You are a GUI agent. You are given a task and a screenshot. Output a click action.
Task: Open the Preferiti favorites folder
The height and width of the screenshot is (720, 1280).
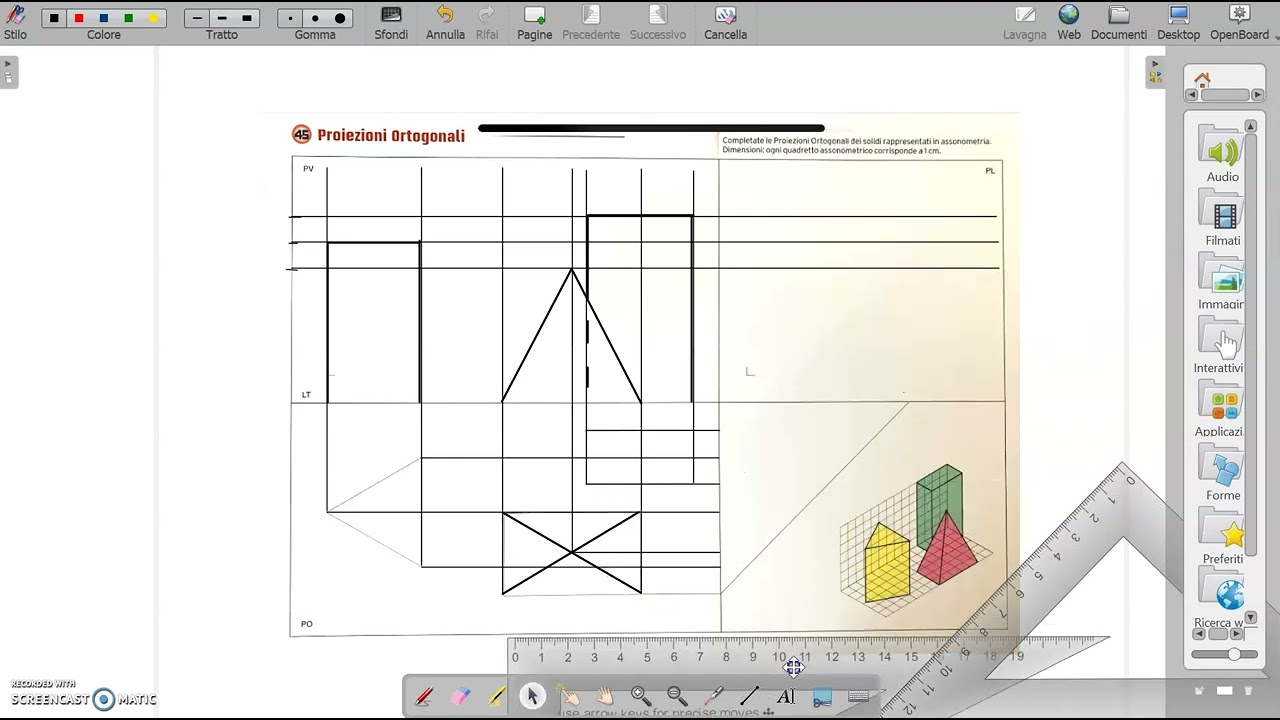[x=1222, y=538]
